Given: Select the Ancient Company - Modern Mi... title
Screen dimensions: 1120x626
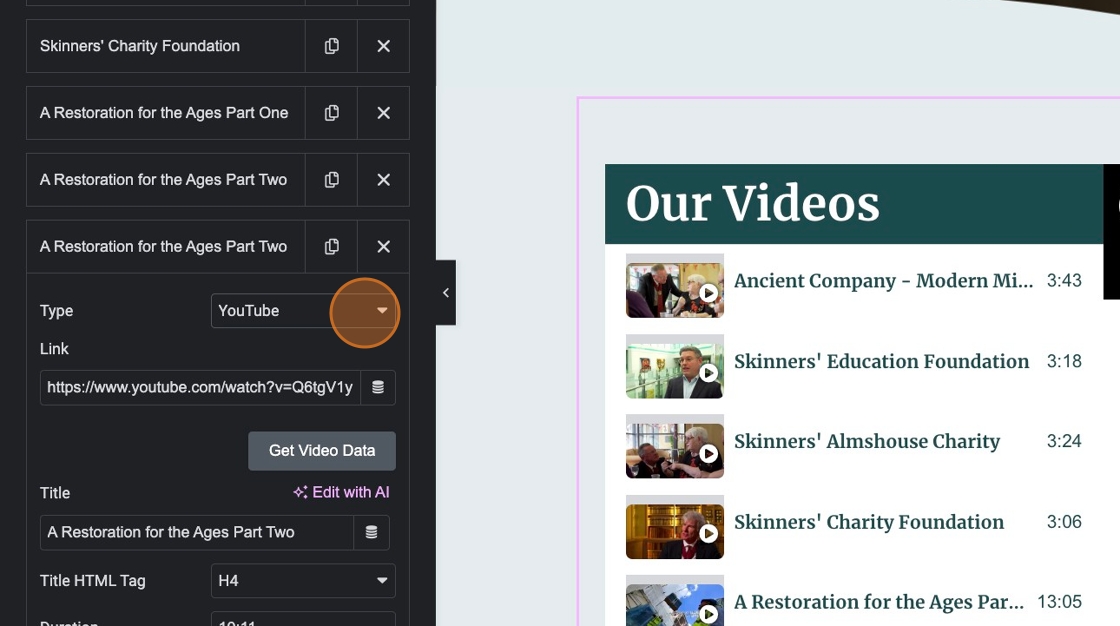Looking at the screenshot, I should pos(884,281).
